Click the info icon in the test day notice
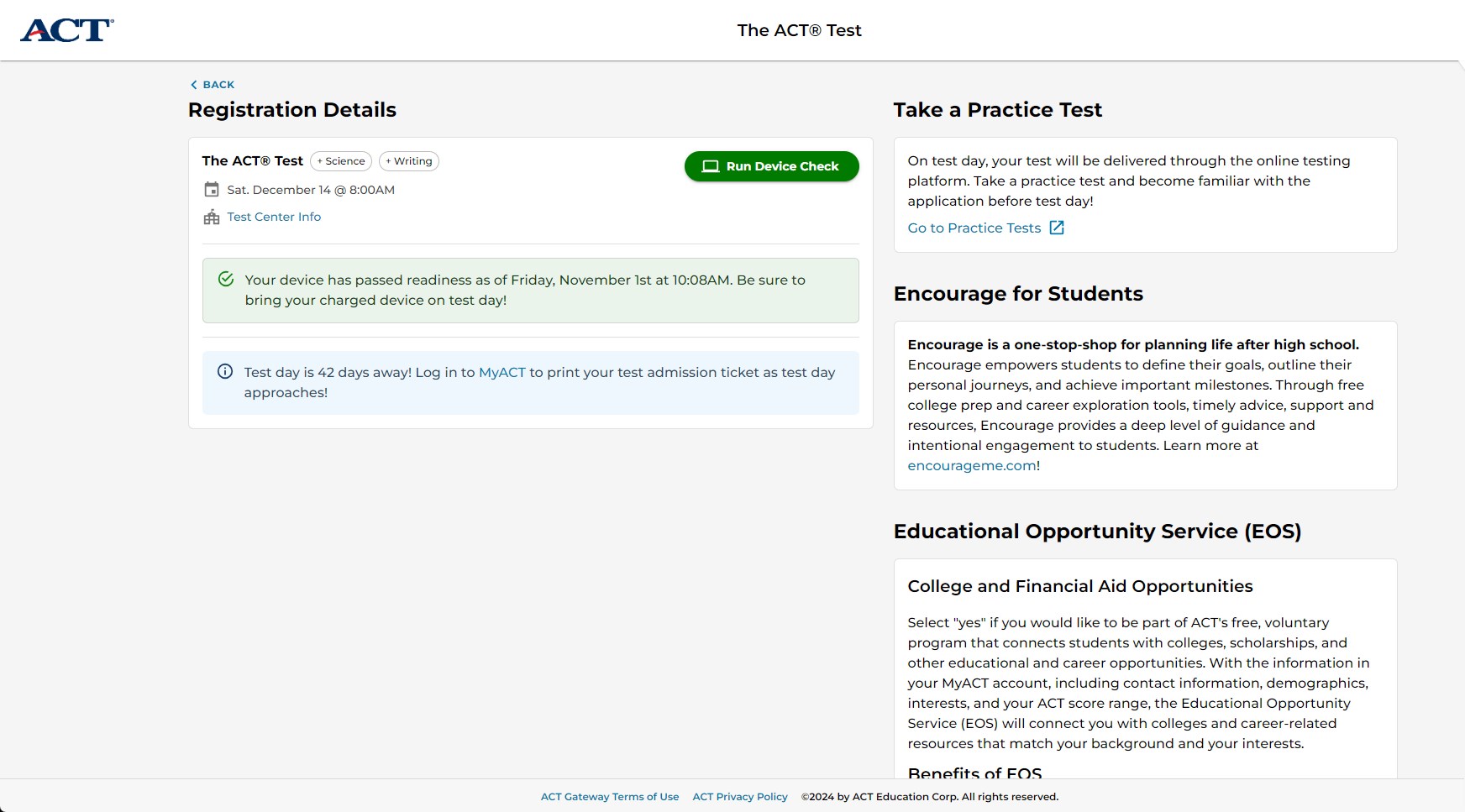This screenshot has height=812, width=1465. (225, 372)
